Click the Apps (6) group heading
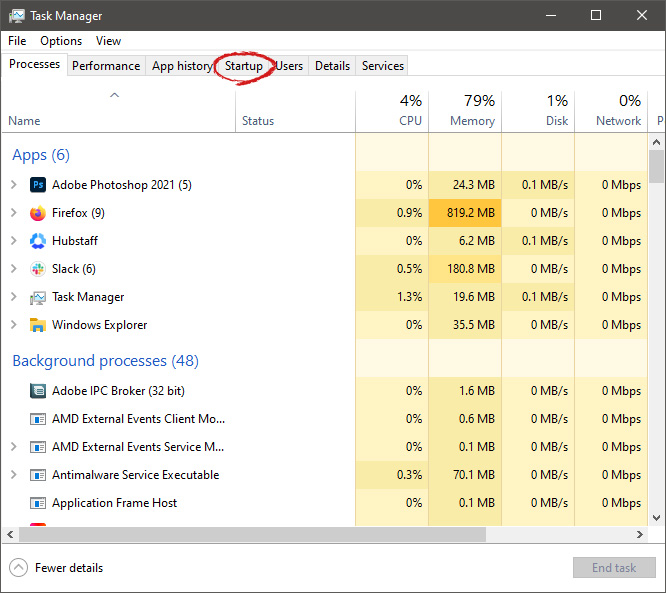The width and height of the screenshot is (666, 593). [41, 155]
